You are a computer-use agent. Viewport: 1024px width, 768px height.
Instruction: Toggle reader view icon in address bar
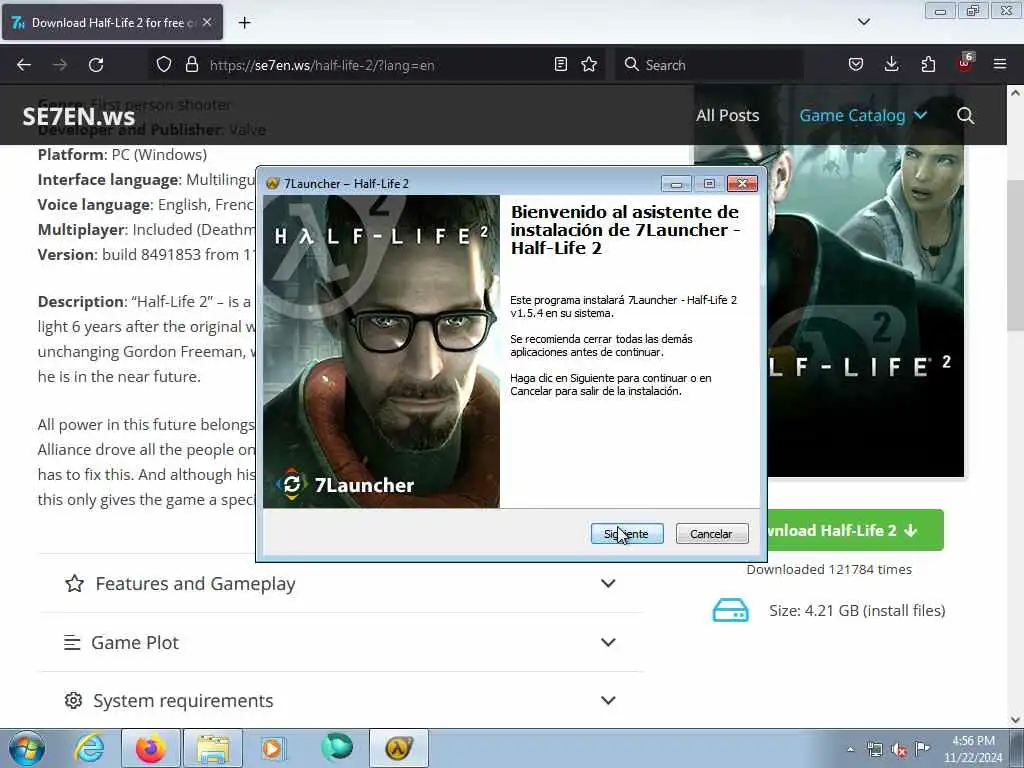(560, 65)
